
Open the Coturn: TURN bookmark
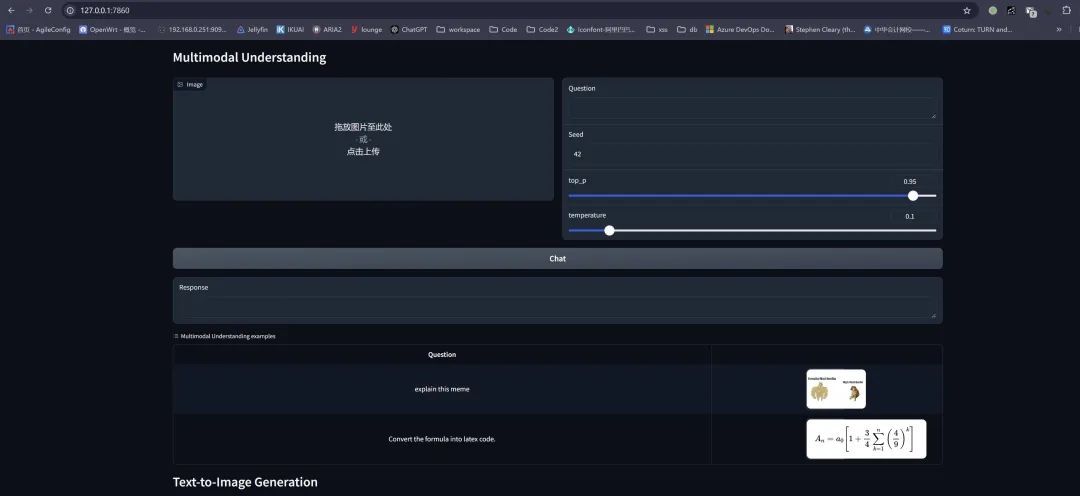pyautogui.click(x=977, y=30)
